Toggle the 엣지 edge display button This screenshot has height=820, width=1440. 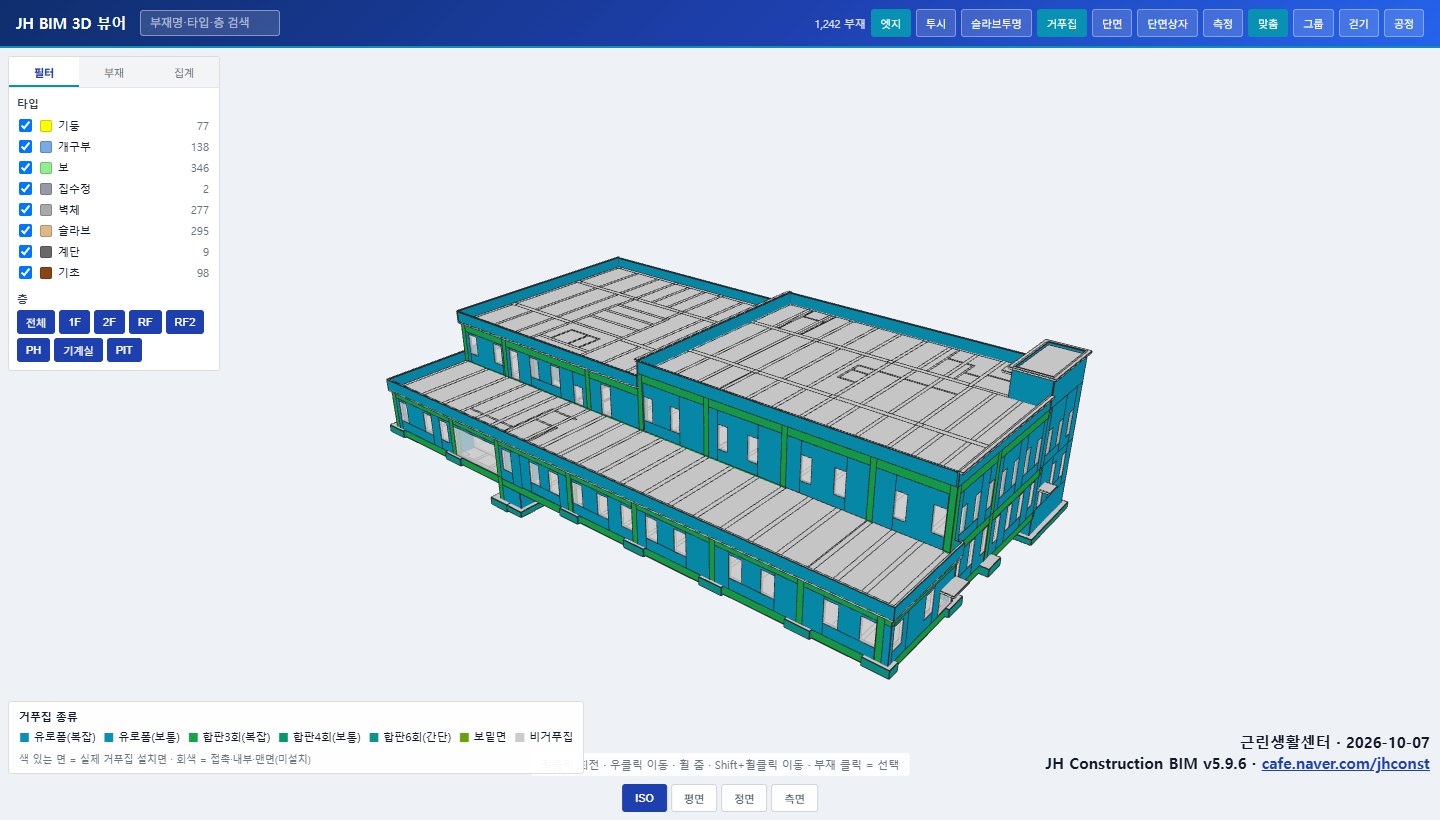891,23
